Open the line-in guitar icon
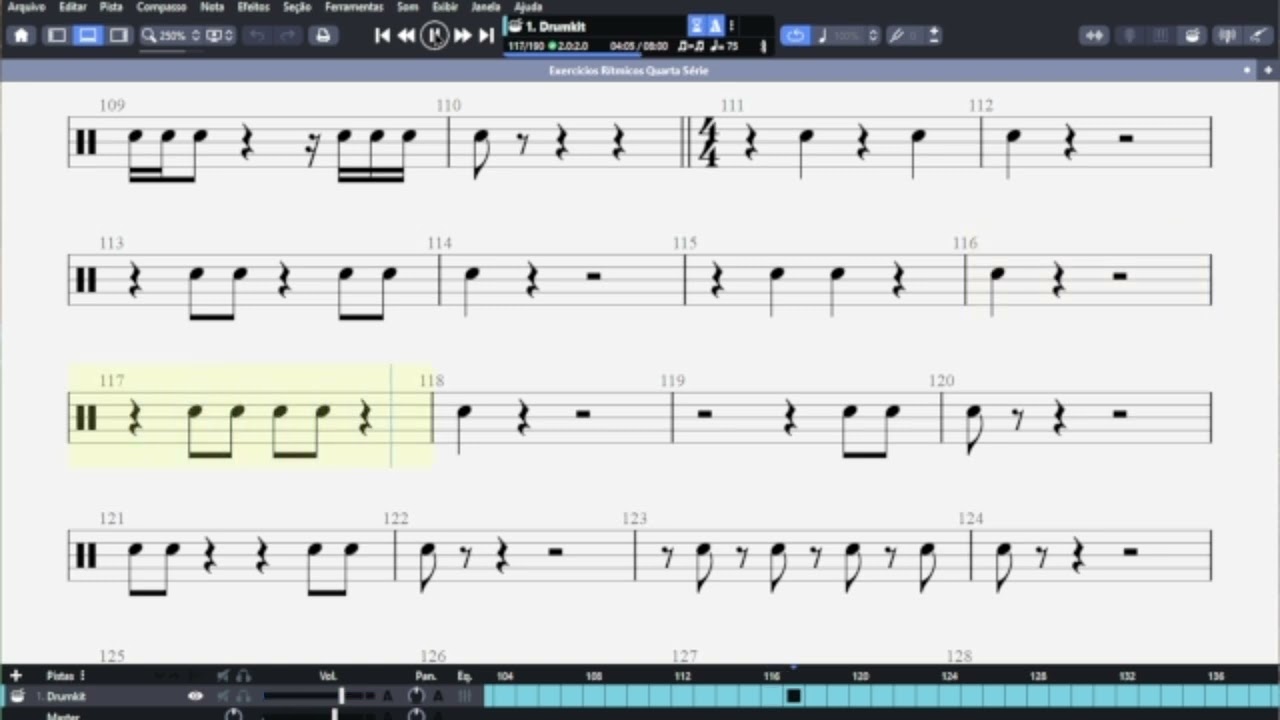 click(1258, 36)
